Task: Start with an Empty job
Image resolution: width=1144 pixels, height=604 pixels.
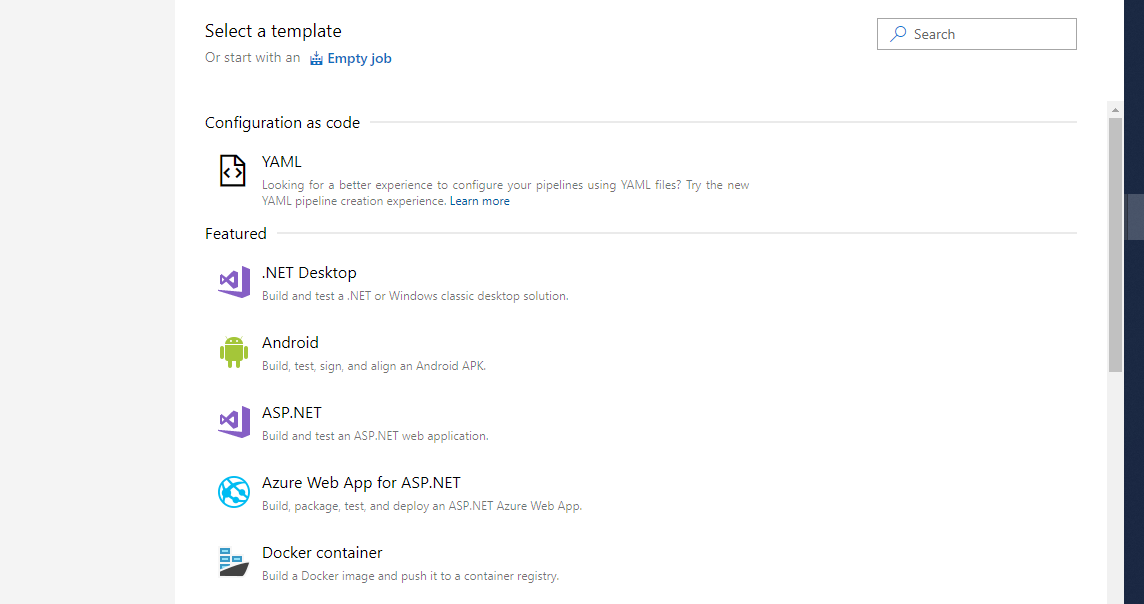Action: (x=359, y=58)
